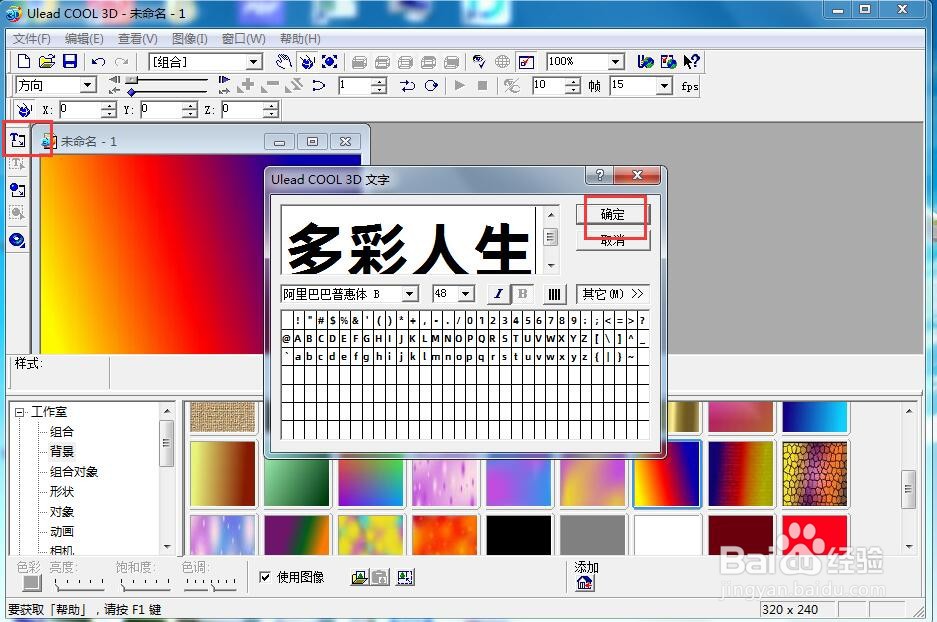Open the [组合] object list dropdown
Screen dimensions: 937x622
click(254, 62)
